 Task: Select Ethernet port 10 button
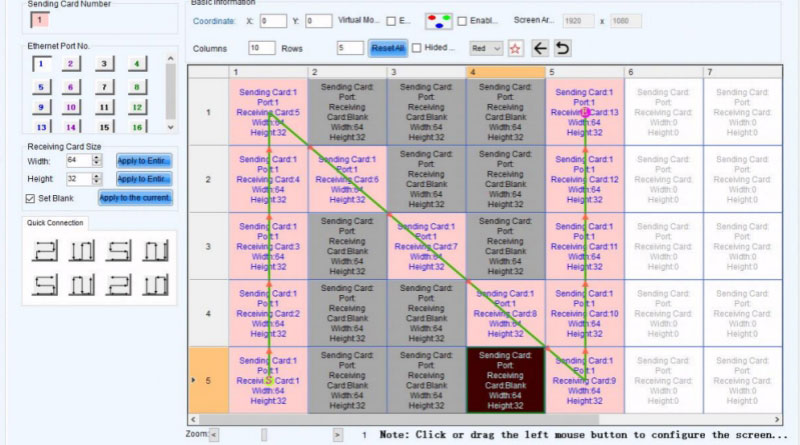70,107
